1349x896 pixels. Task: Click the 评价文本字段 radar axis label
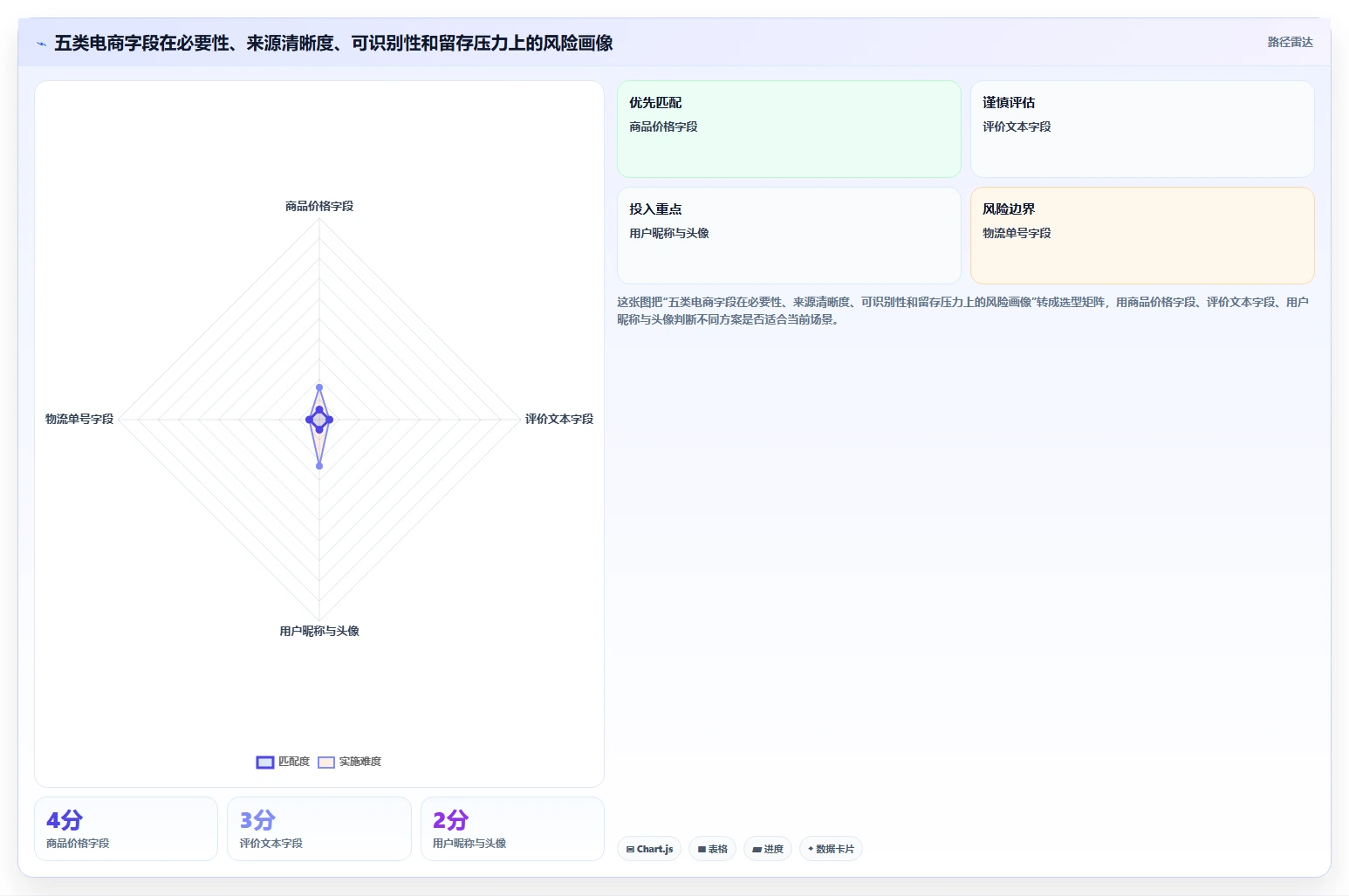tap(559, 419)
